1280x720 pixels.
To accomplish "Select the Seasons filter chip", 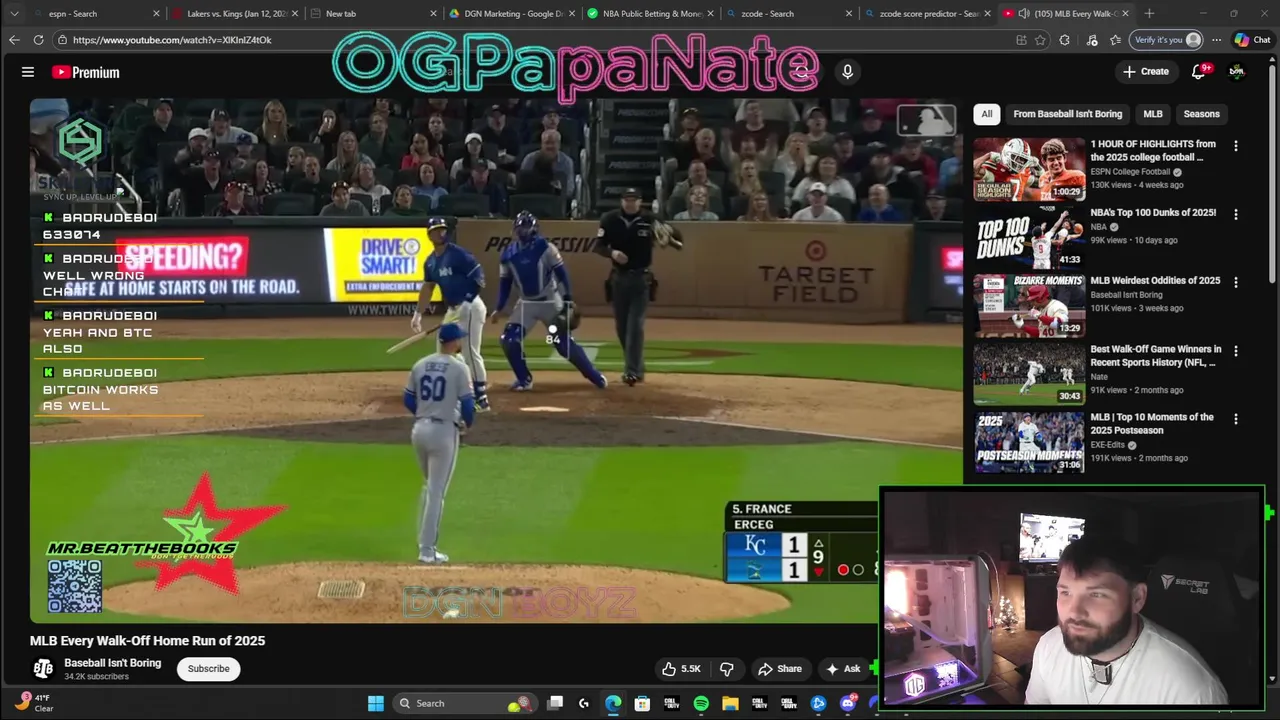I will 1201,114.
